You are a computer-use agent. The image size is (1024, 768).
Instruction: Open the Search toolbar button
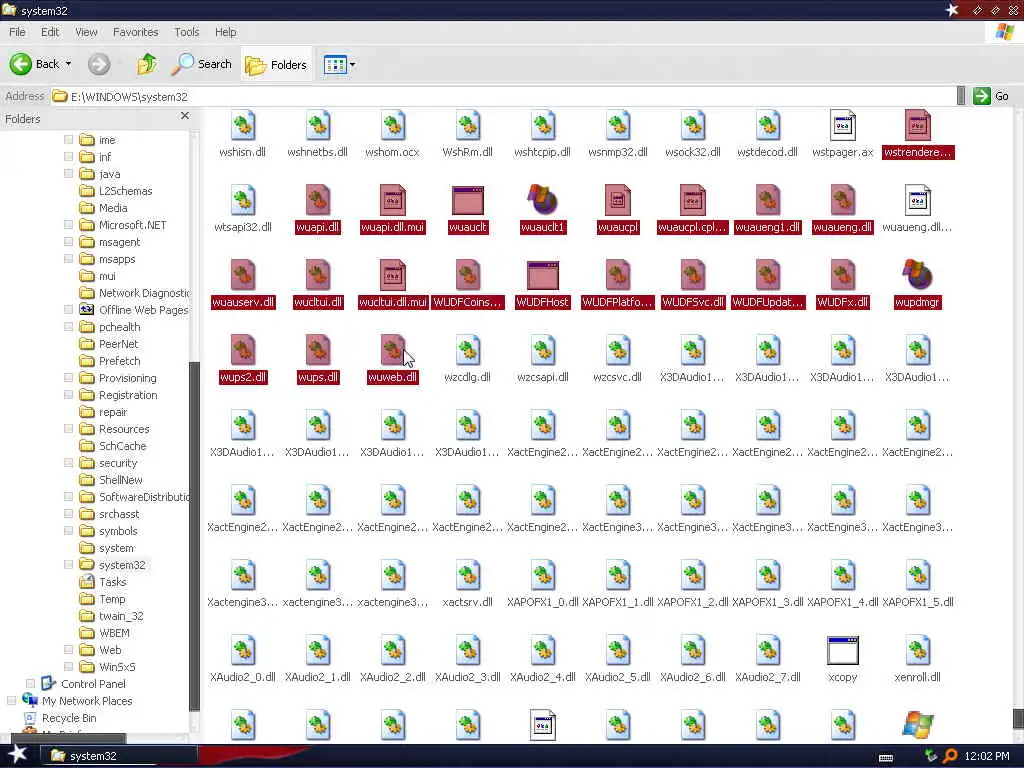pos(202,64)
